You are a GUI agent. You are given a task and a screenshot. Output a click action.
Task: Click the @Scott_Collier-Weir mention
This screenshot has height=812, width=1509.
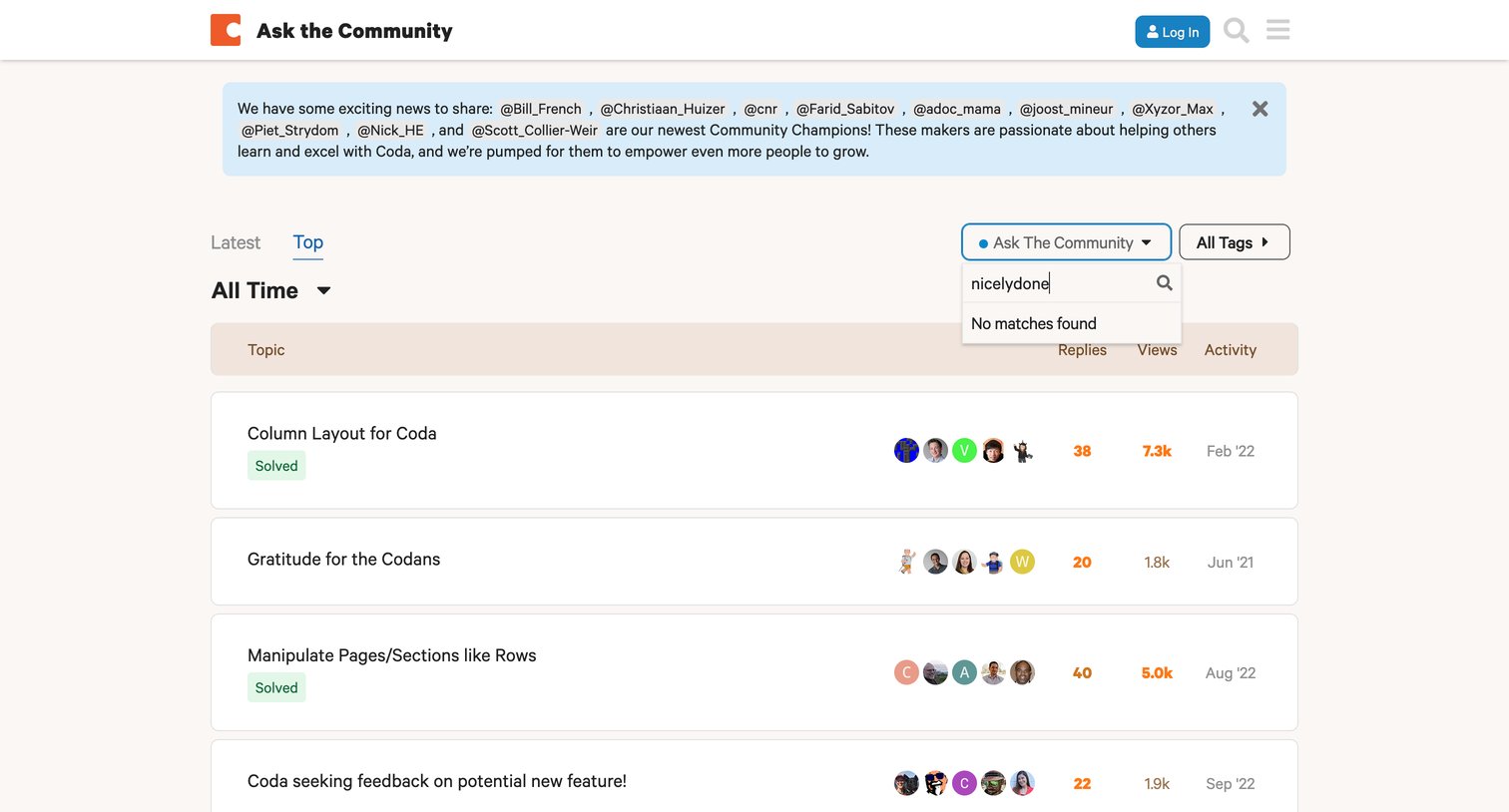[x=535, y=131]
